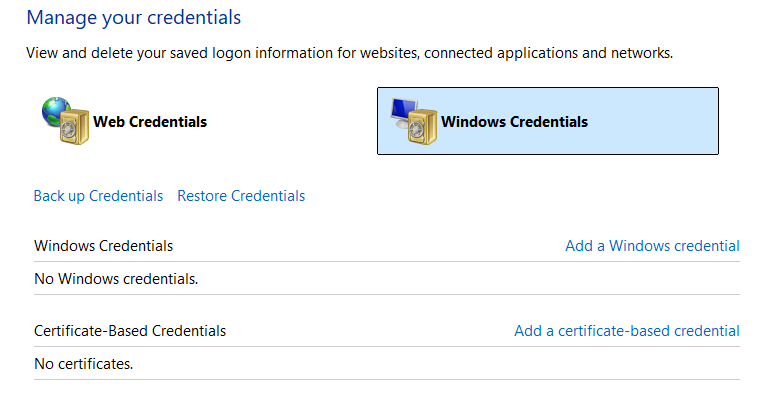Click the 'View and delete your saved logon' description

(x=350, y=53)
